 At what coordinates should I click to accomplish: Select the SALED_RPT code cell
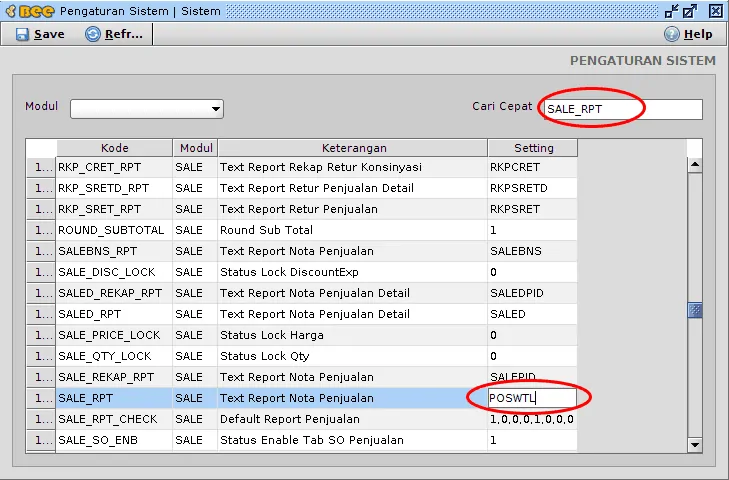114,314
